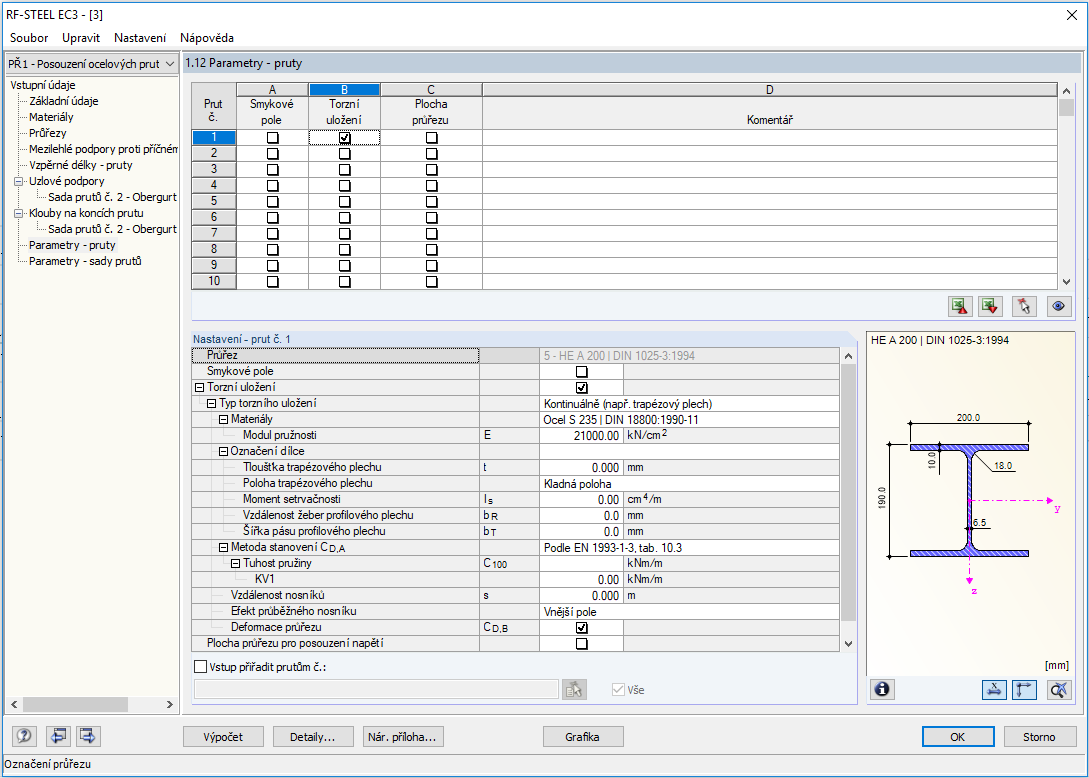Open the Nastavení menu
Screen dimensions: 1089x778
pos(140,38)
